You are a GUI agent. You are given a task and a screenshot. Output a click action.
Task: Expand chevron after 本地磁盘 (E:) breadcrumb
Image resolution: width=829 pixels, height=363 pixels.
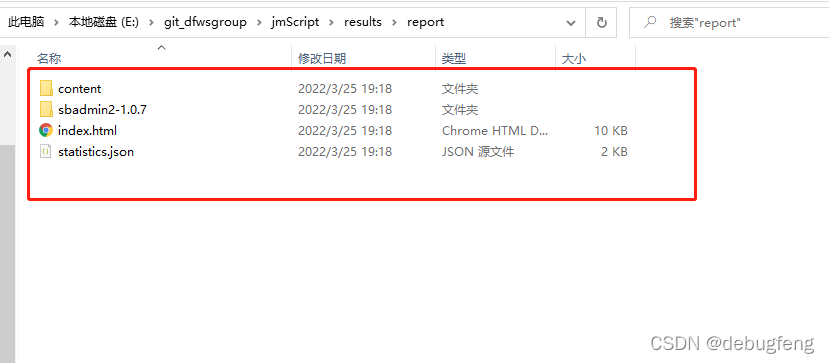click(151, 22)
